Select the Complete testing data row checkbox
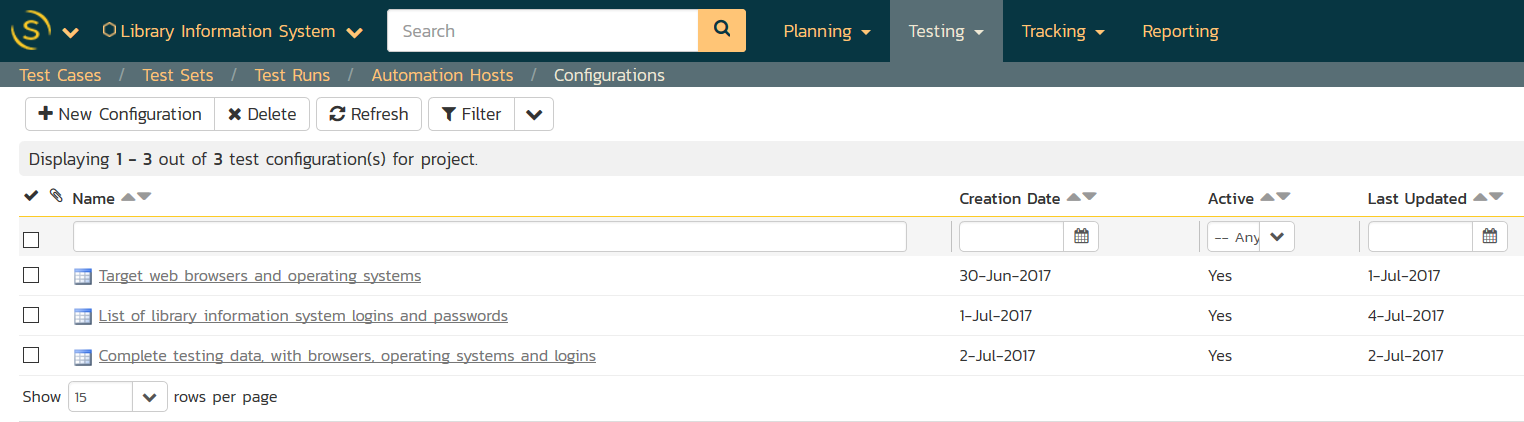The image size is (1524, 422). pos(31,356)
